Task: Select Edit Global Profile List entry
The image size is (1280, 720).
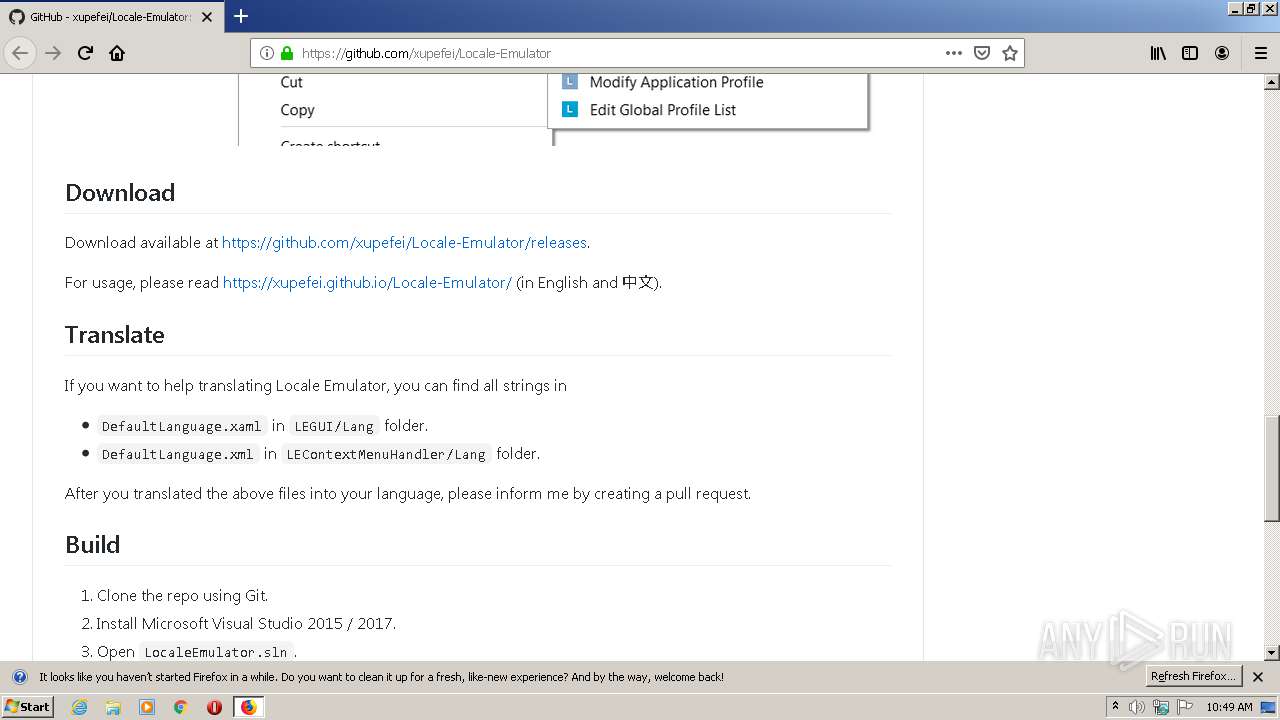Action: point(662,110)
